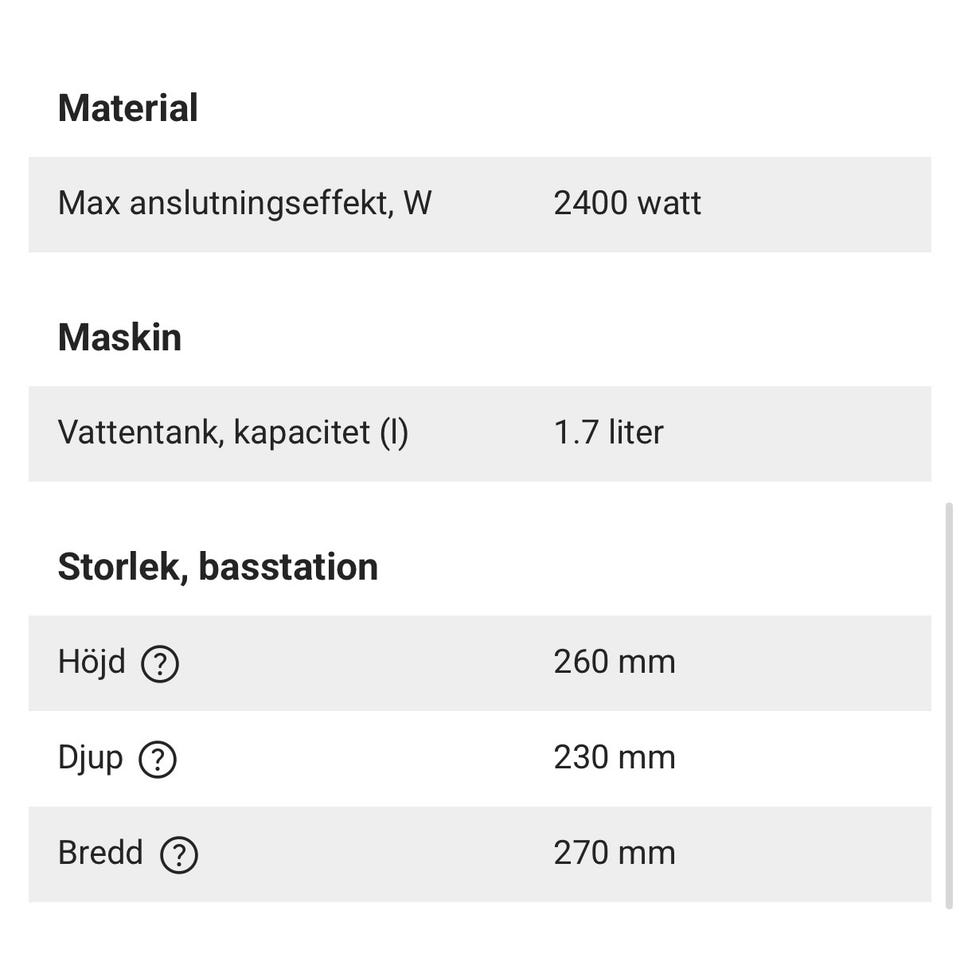
Task: Select the 230 mm depth value
Action: click(x=614, y=758)
